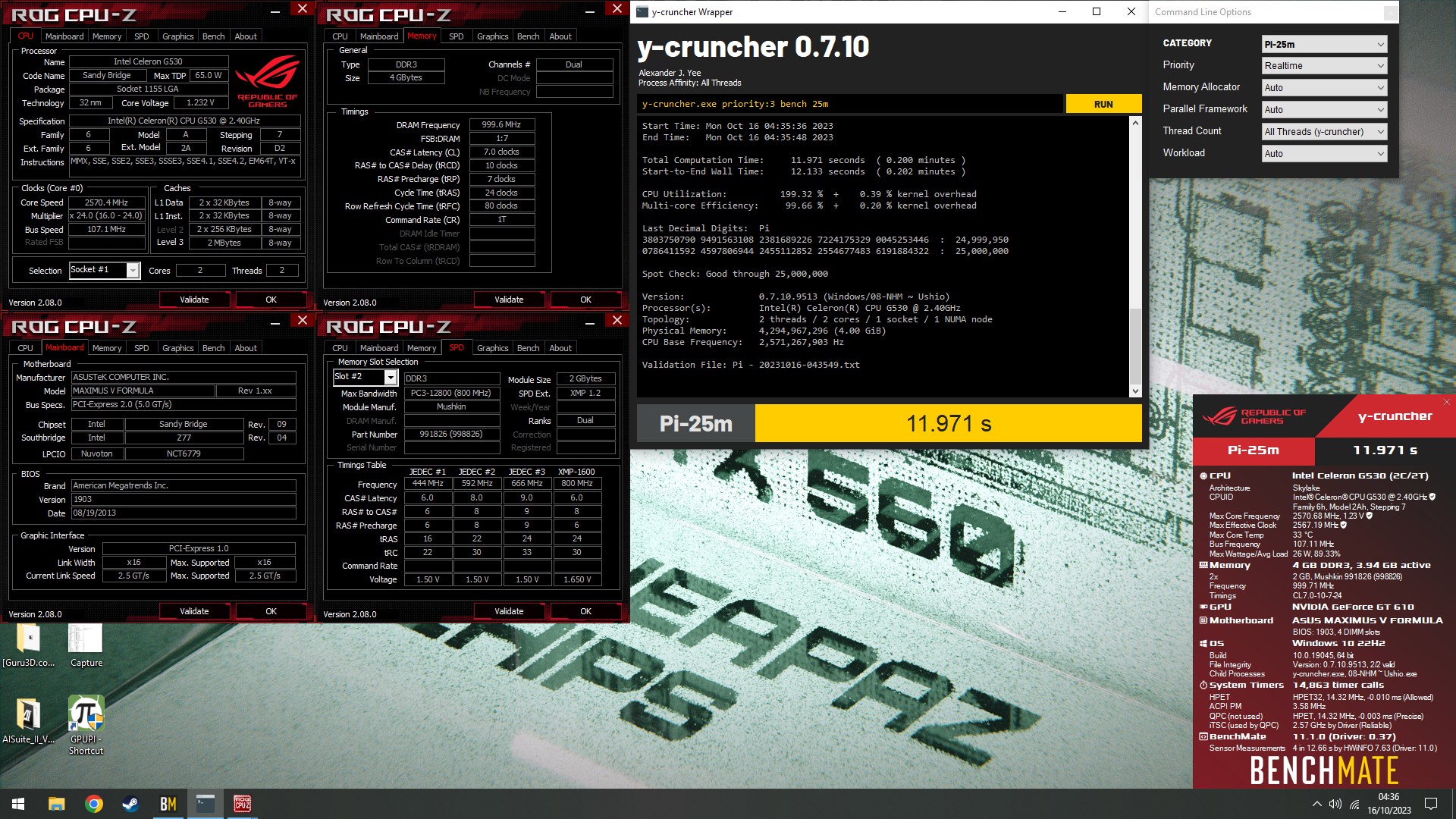Viewport: 1456px width, 819px height.
Task: Click the y-cruncher output scrollbar down arrow
Action: 1135,391
